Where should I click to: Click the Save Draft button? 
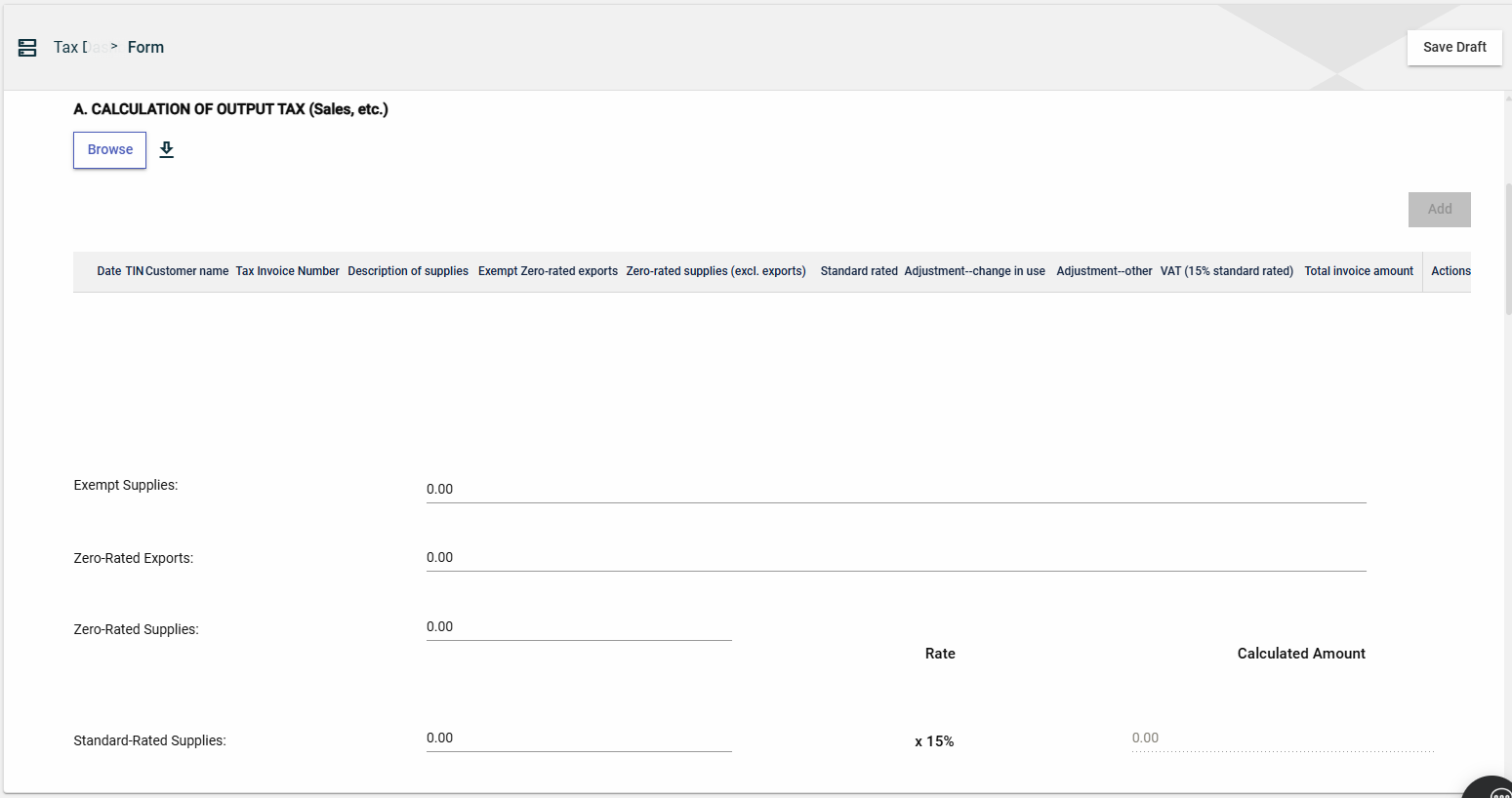point(1453,47)
